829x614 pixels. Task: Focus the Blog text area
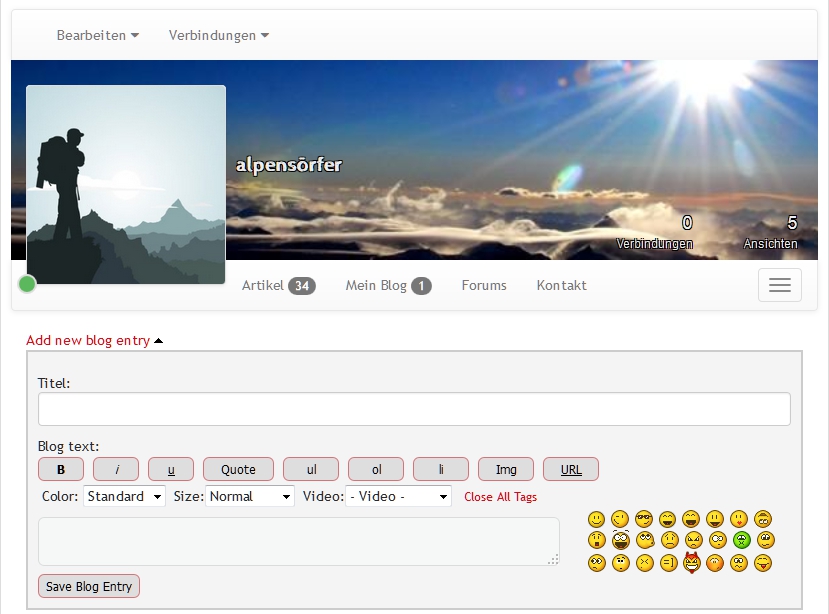[x=299, y=542]
